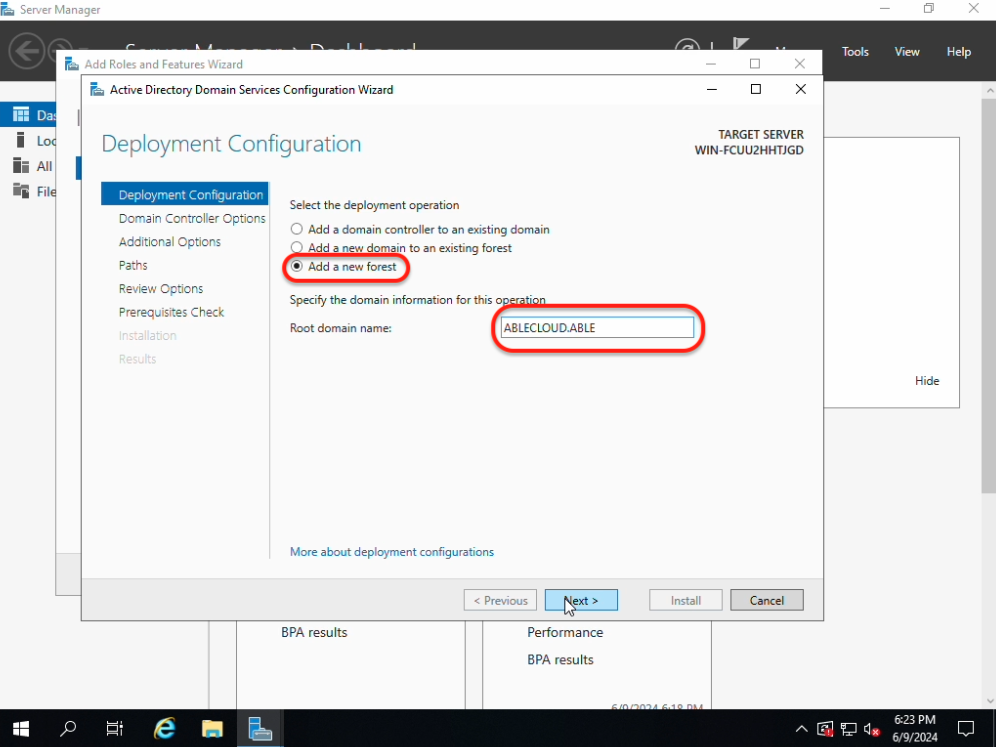Click Local Server icon in sidebar
The height and width of the screenshot is (747, 996).
coord(20,140)
